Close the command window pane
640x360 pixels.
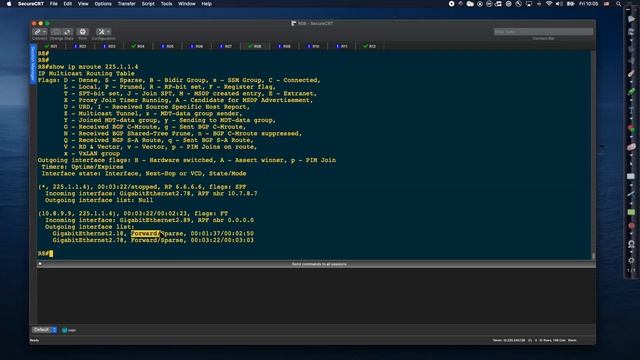tap(40, 264)
